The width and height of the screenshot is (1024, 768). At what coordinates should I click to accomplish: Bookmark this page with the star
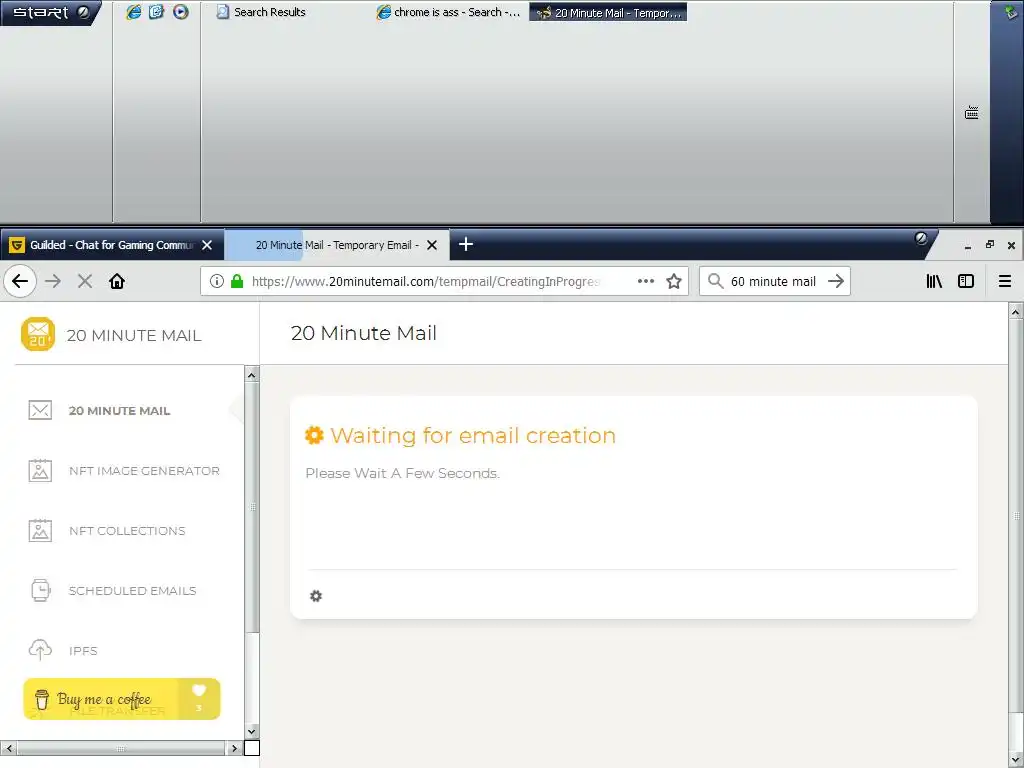click(674, 281)
